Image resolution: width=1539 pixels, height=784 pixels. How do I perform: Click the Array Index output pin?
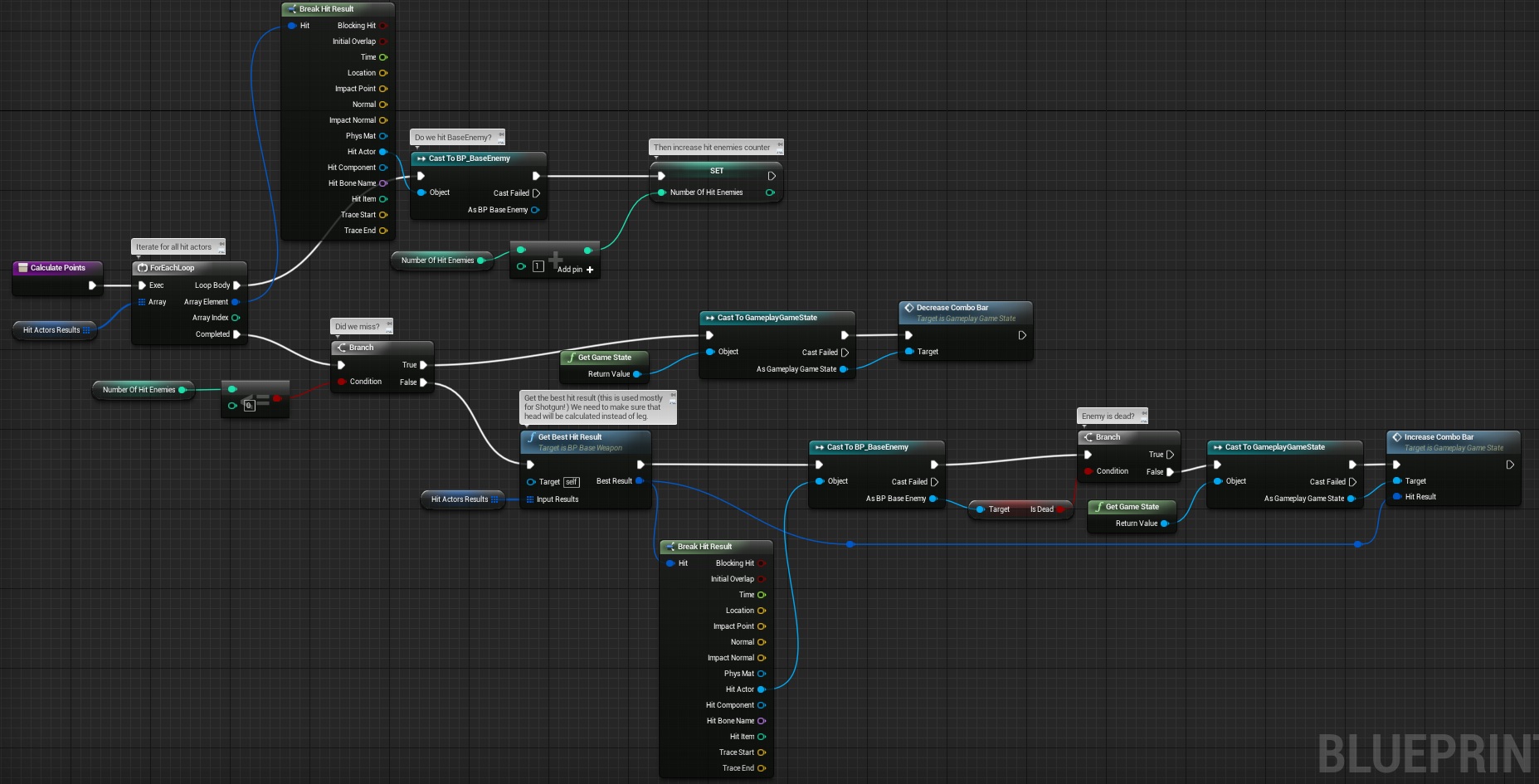[x=236, y=318]
